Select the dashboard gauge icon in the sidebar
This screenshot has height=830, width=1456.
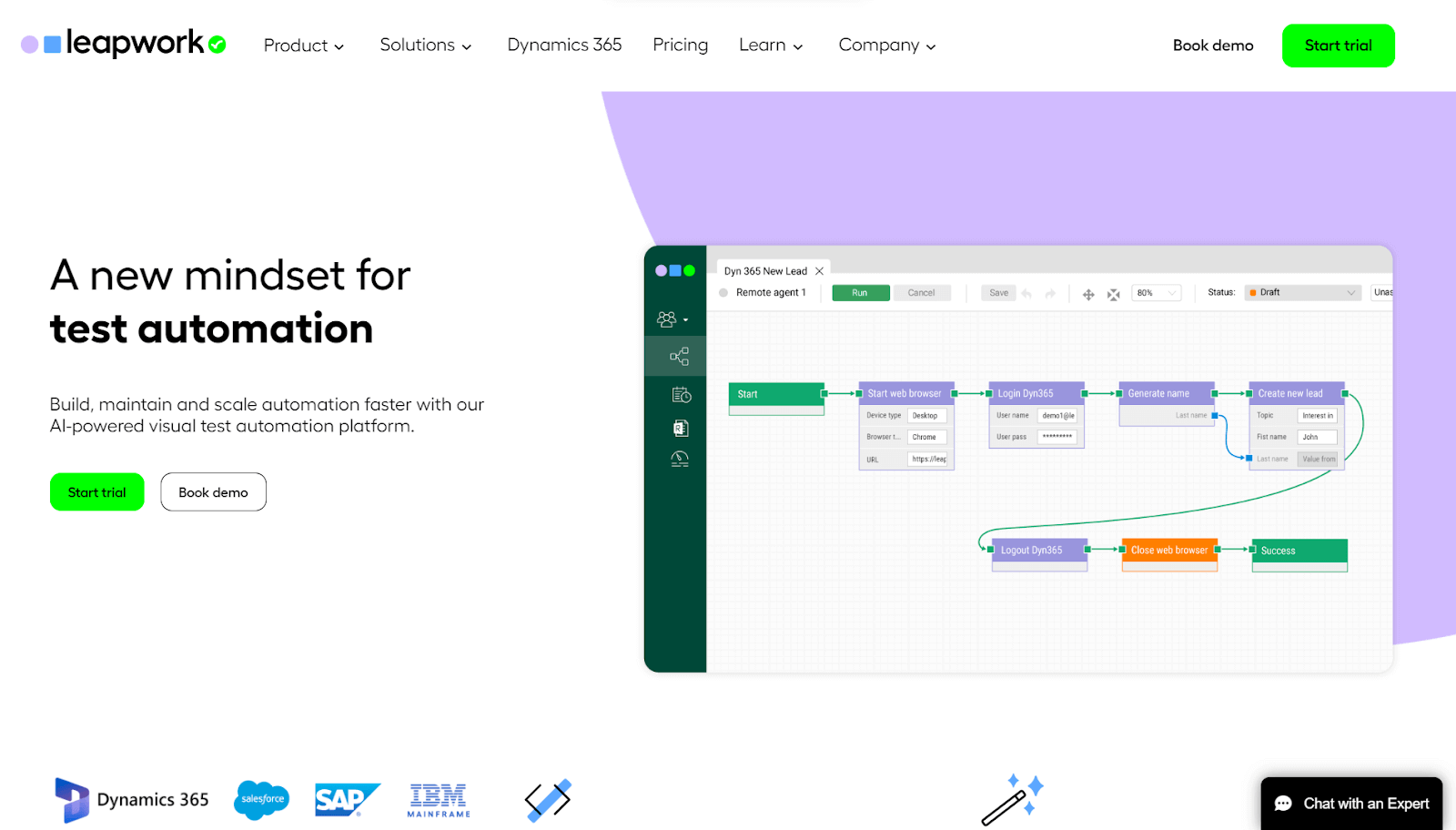[x=680, y=460]
